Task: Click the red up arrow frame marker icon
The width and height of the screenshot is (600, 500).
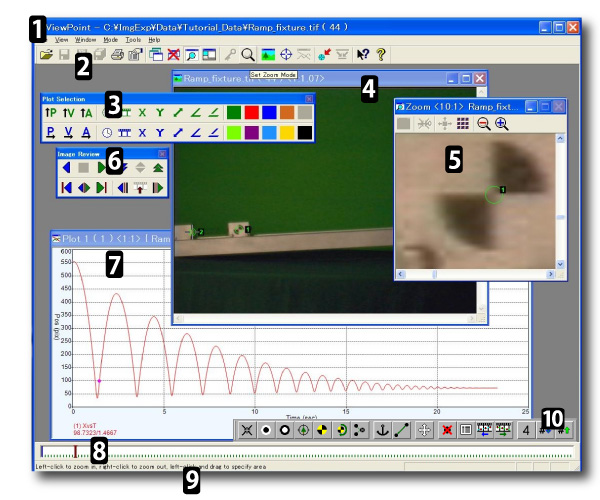Action: pyautogui.click(x=140, y=187)
